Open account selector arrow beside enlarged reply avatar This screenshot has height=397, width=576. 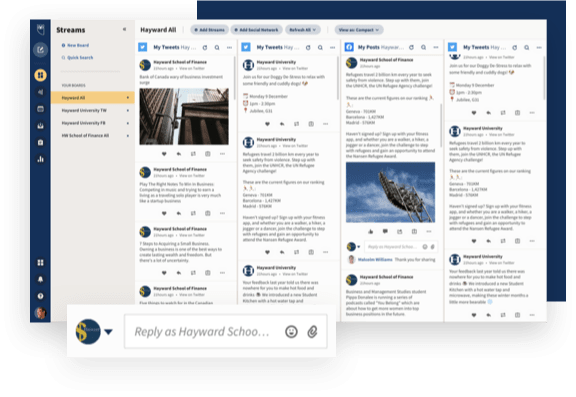click(x=108, y=332)
